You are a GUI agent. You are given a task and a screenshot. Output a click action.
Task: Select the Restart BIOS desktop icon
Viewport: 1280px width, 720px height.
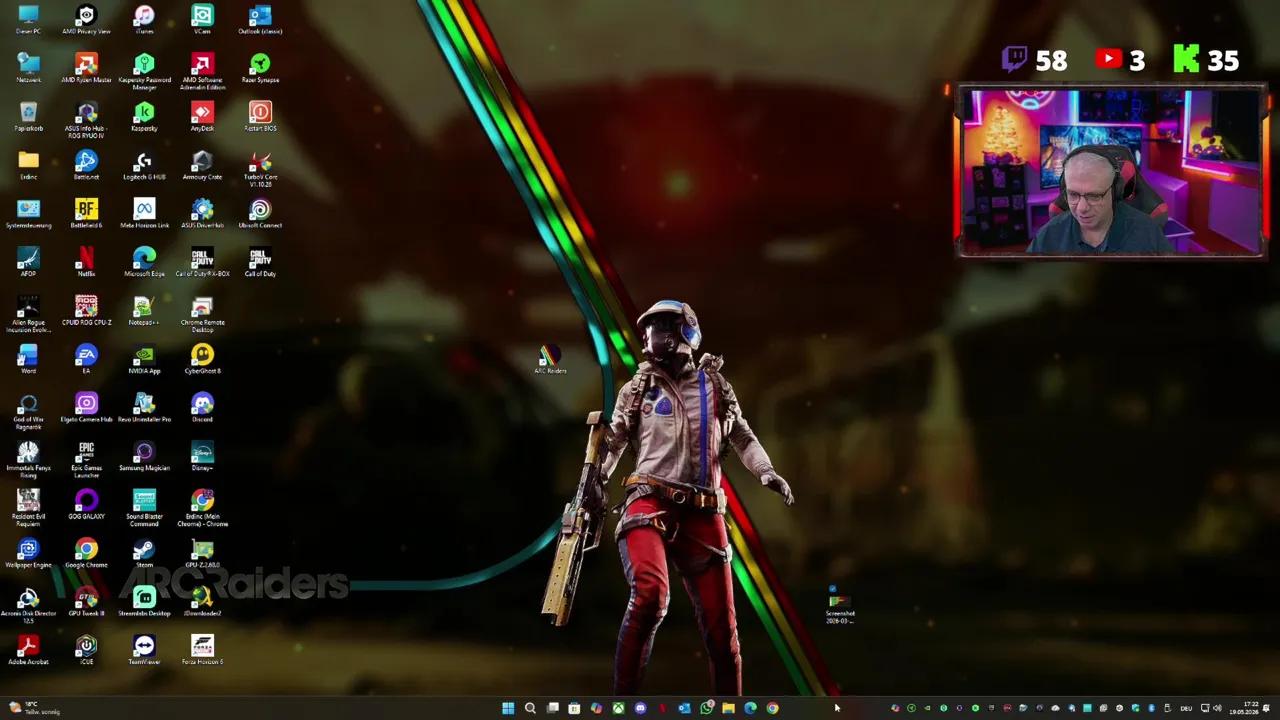[260, 117]
